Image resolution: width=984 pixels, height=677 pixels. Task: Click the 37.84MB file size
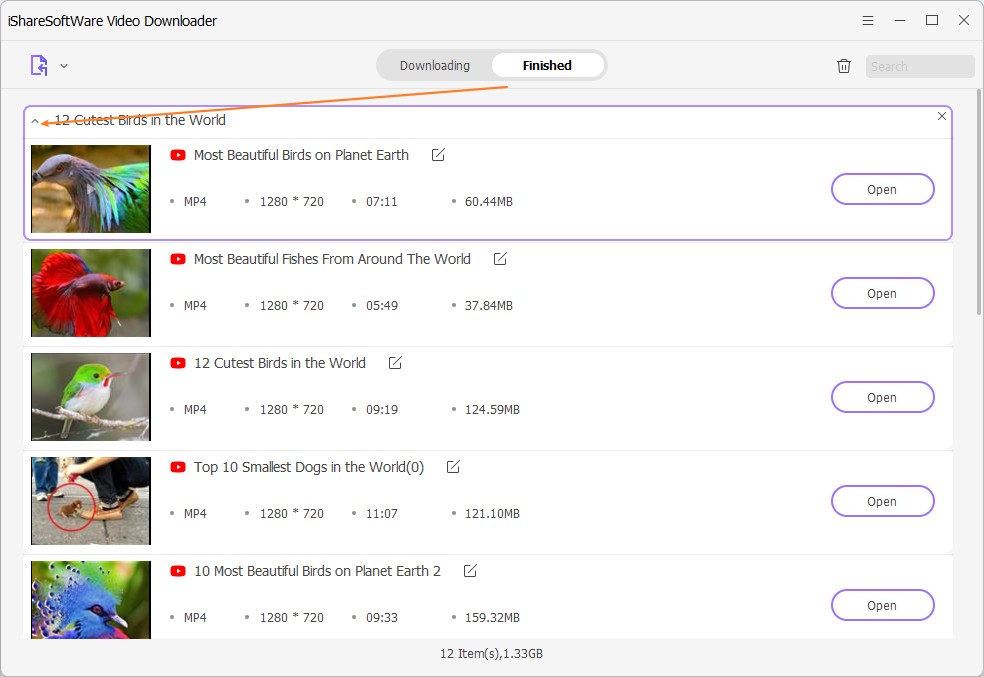(x=489, y=306)
